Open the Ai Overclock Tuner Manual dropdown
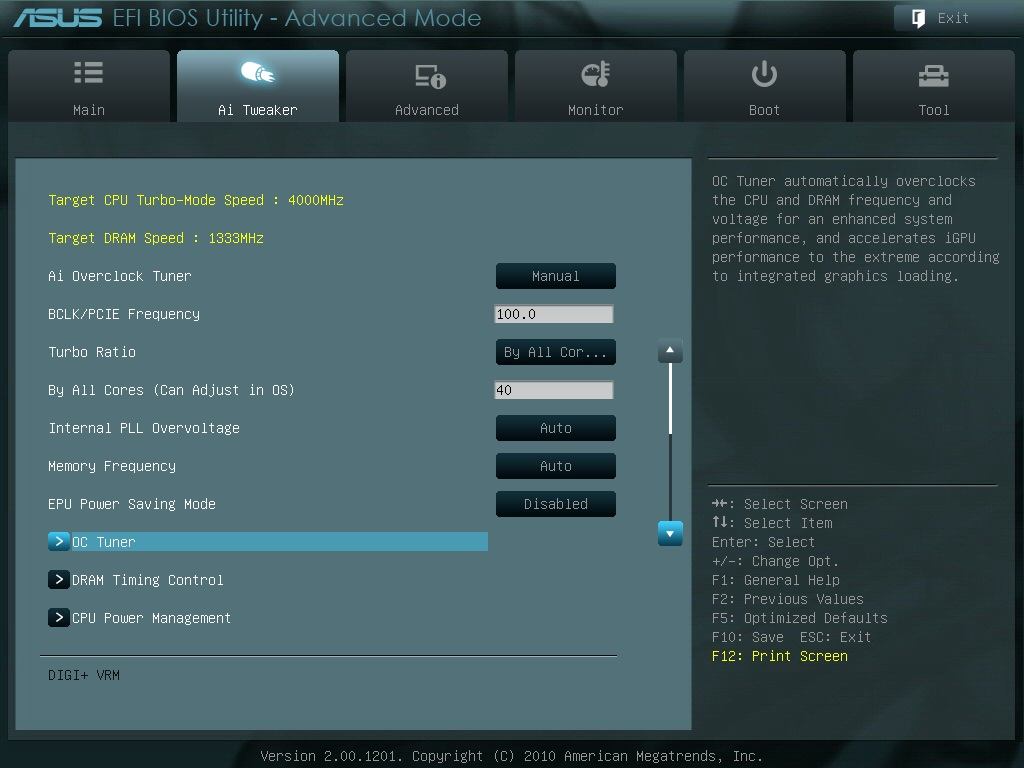Viewport: 1024px width, 768px height. [x=556, y=276]
